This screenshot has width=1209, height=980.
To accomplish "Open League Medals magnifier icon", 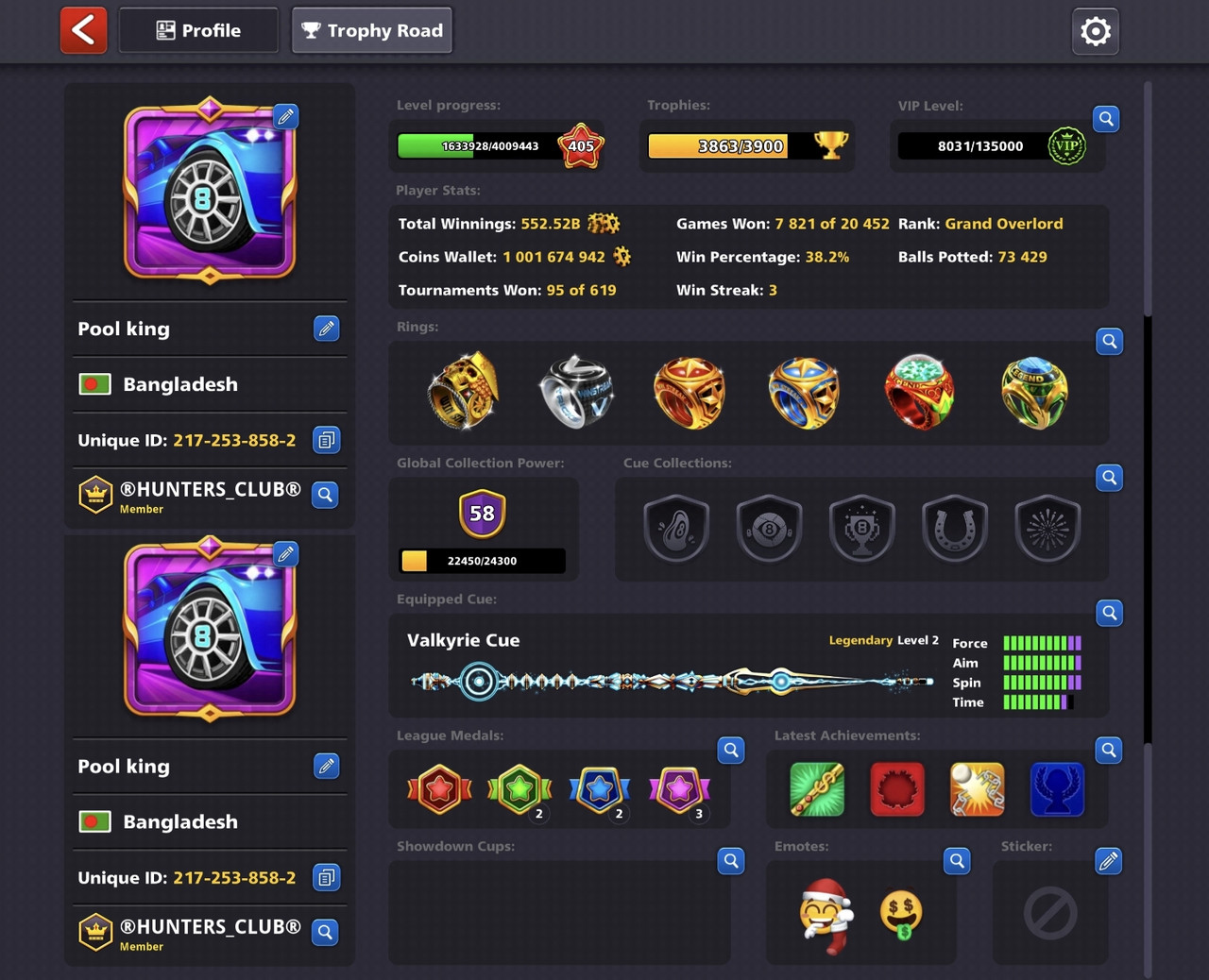I will pyautogui.click(x=731, y=750).
